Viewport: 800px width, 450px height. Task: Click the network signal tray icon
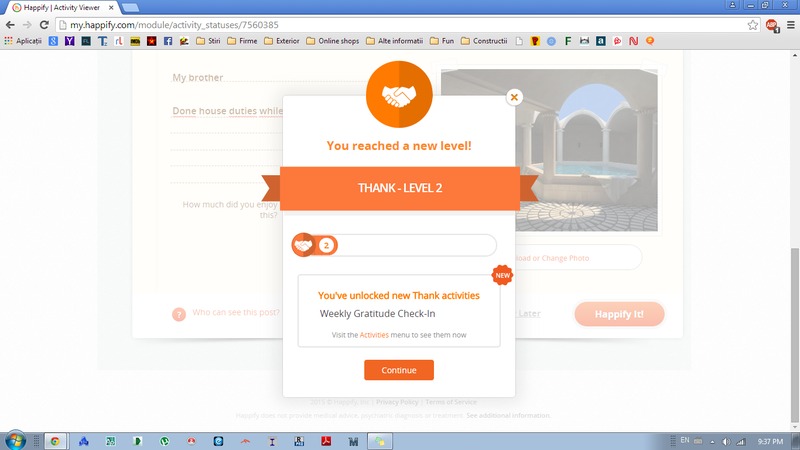(741, 441)
